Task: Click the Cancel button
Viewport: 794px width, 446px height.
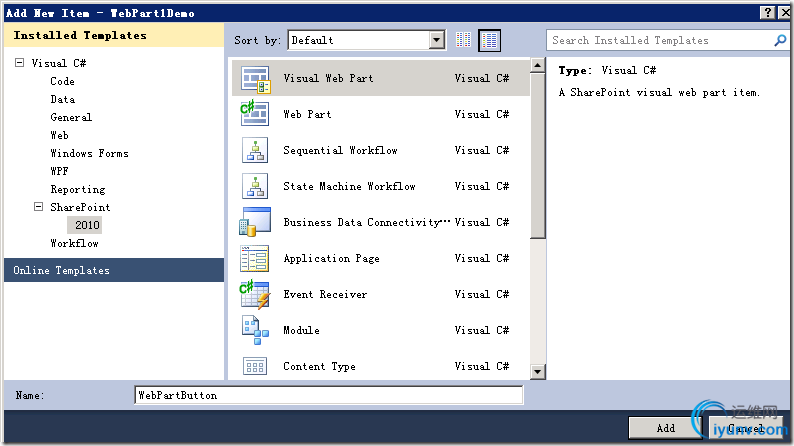Action: tap(745, 428)
